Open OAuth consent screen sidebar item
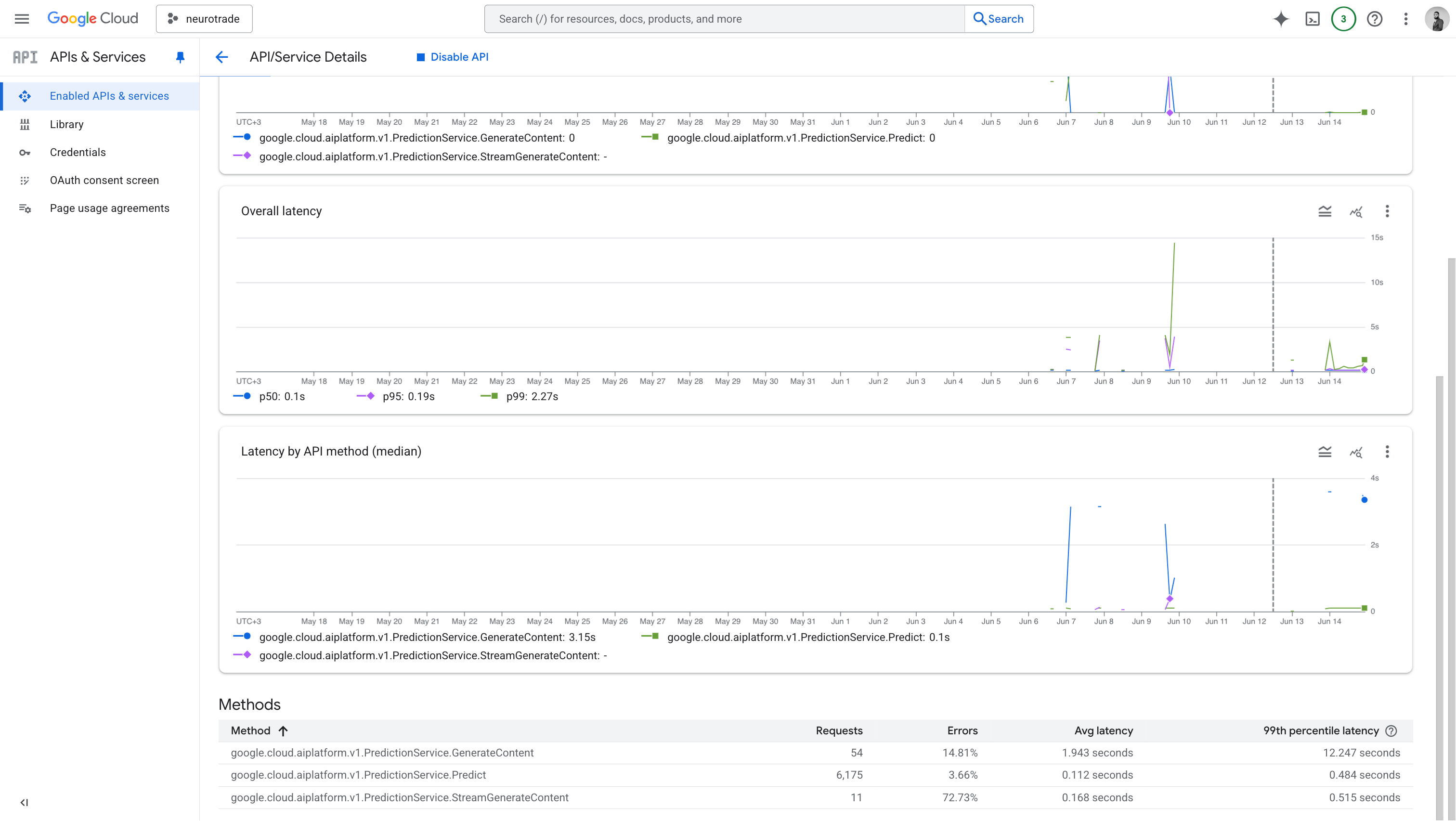The image size is (1456, 821). 104,181
